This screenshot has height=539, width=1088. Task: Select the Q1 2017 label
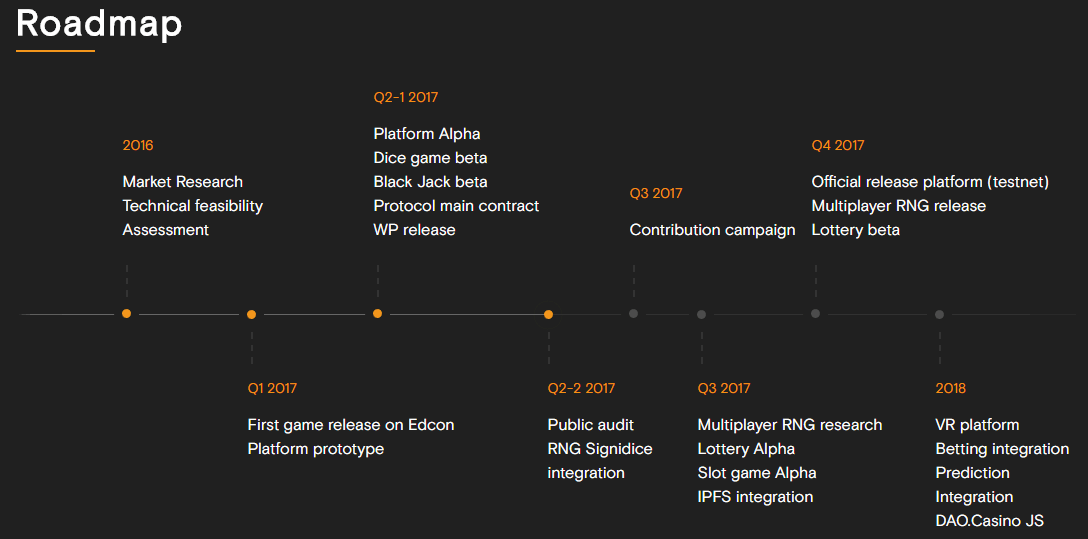[272, 389]
